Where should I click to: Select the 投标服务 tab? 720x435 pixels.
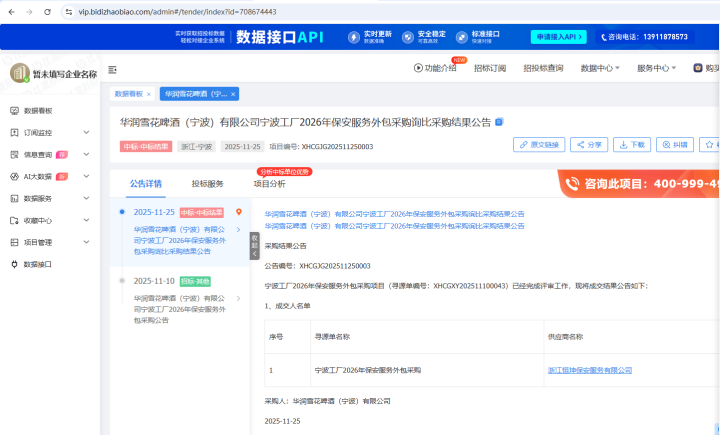click(208, 184)
